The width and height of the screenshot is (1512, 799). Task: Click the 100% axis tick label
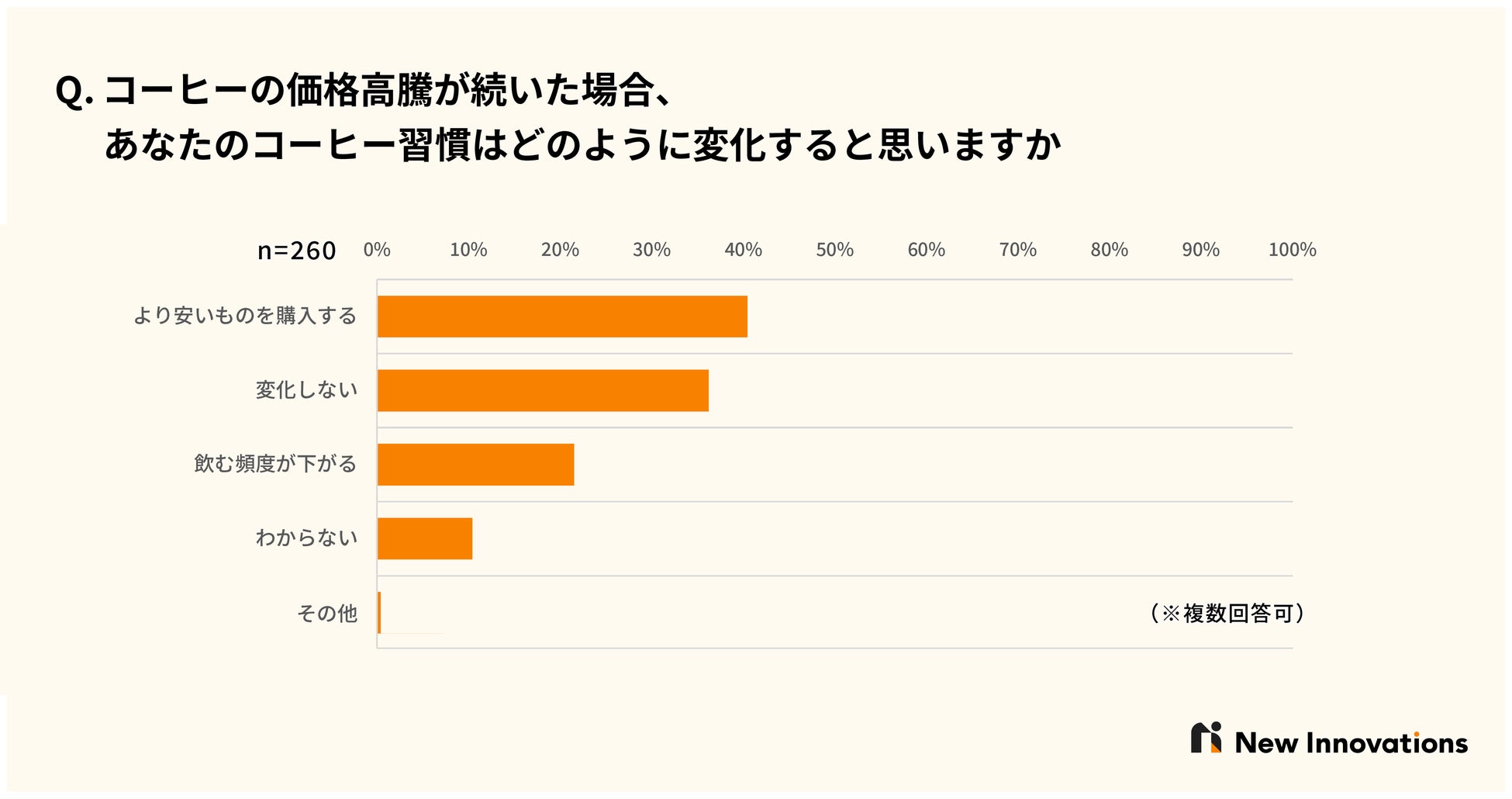click(1292, 250)
